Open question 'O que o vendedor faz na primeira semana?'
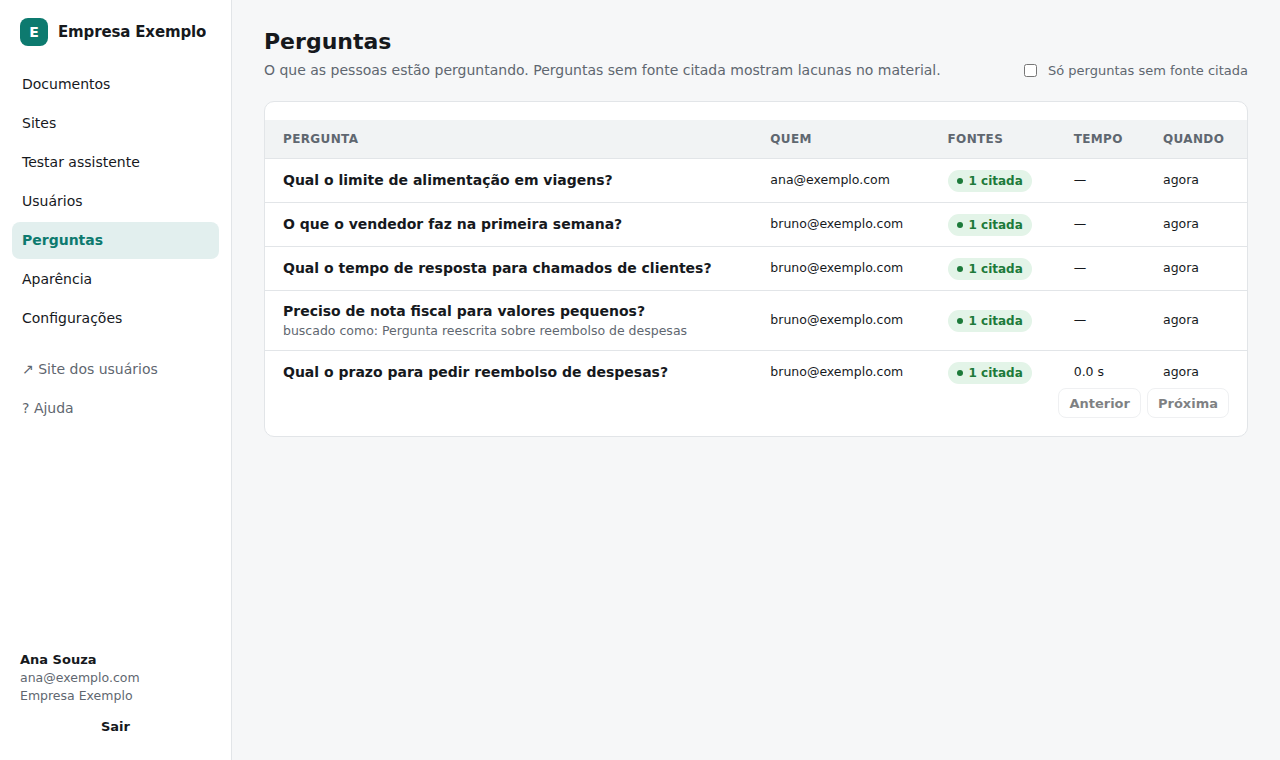 pyautogui.click(x=452, y=224)
